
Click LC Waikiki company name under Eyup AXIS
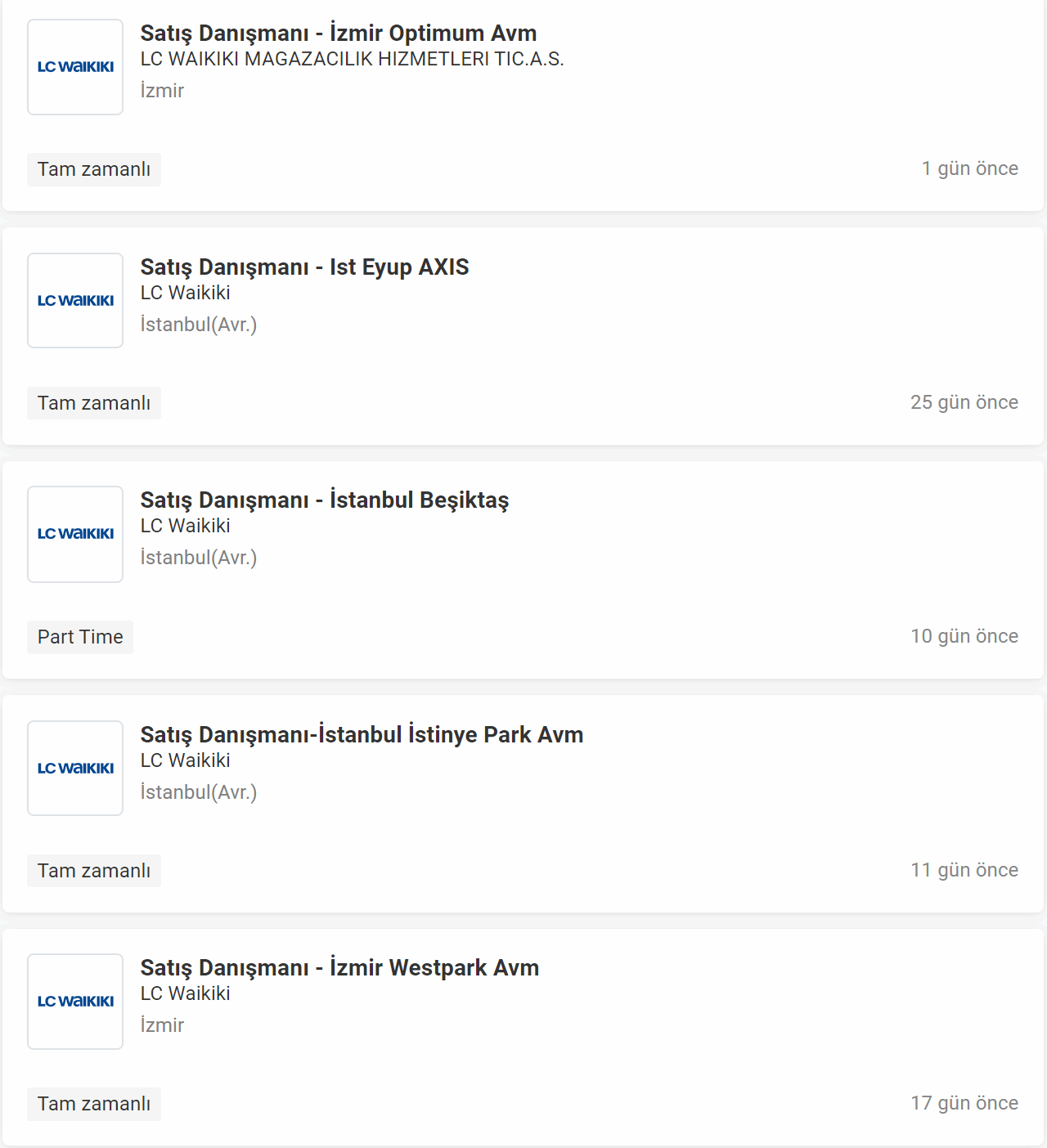point(185,293)
